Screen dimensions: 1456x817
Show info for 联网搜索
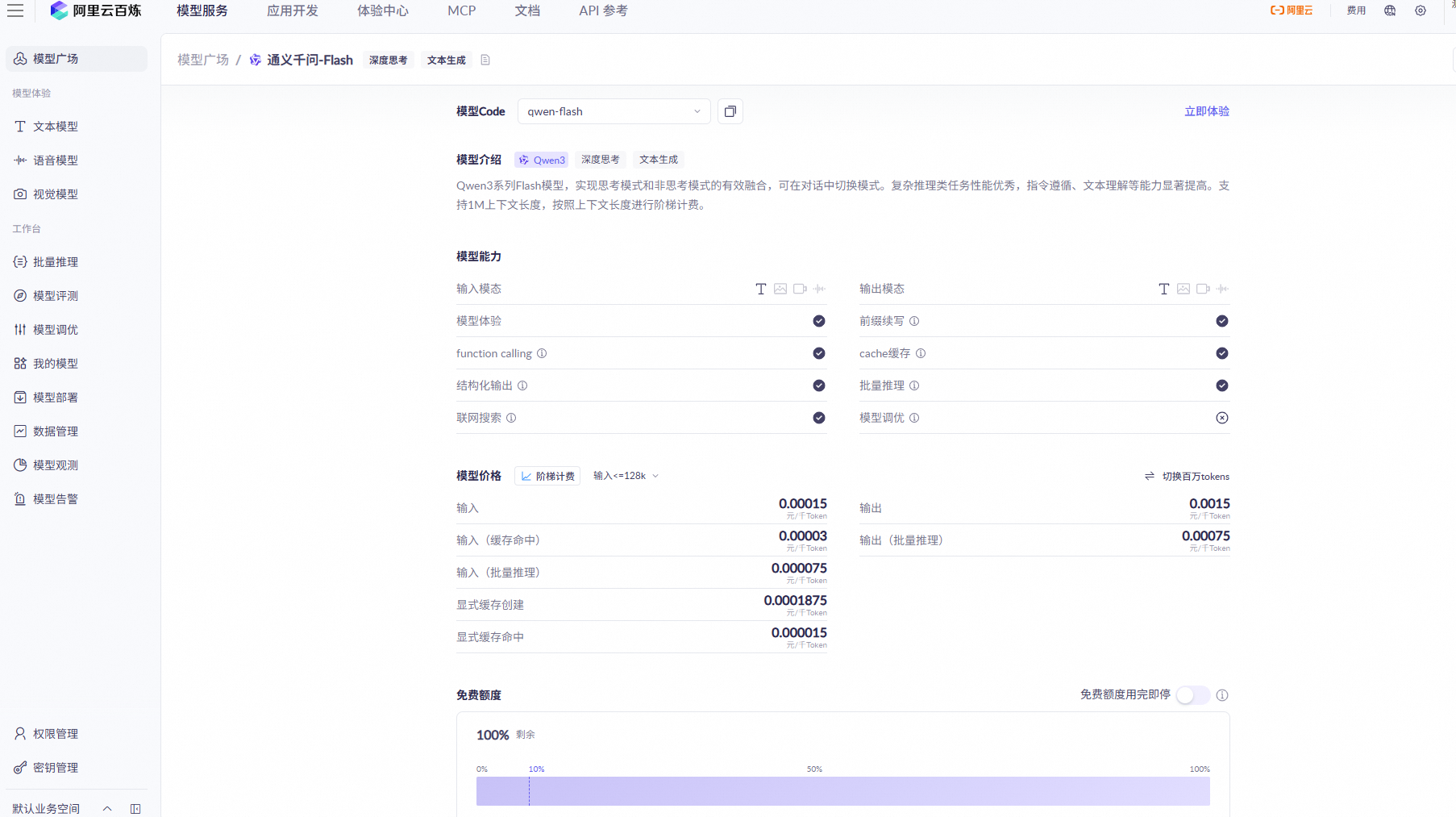click(511, 418)
